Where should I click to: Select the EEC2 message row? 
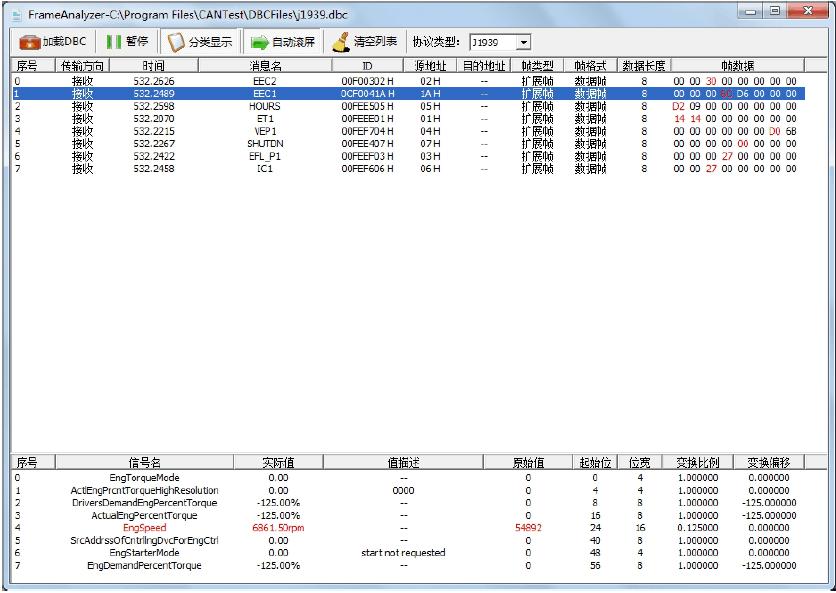coord(266,81)
